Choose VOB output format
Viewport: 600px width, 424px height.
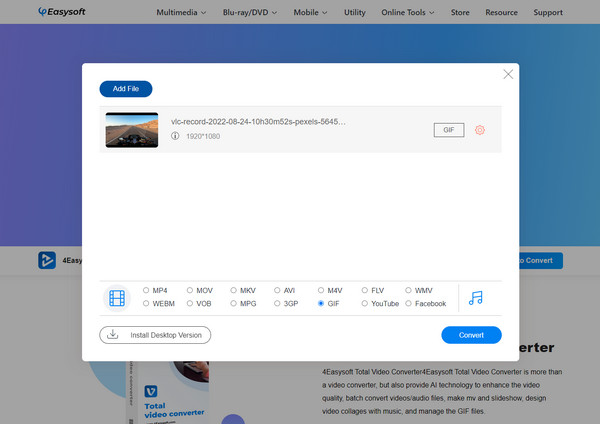(199, 303)
